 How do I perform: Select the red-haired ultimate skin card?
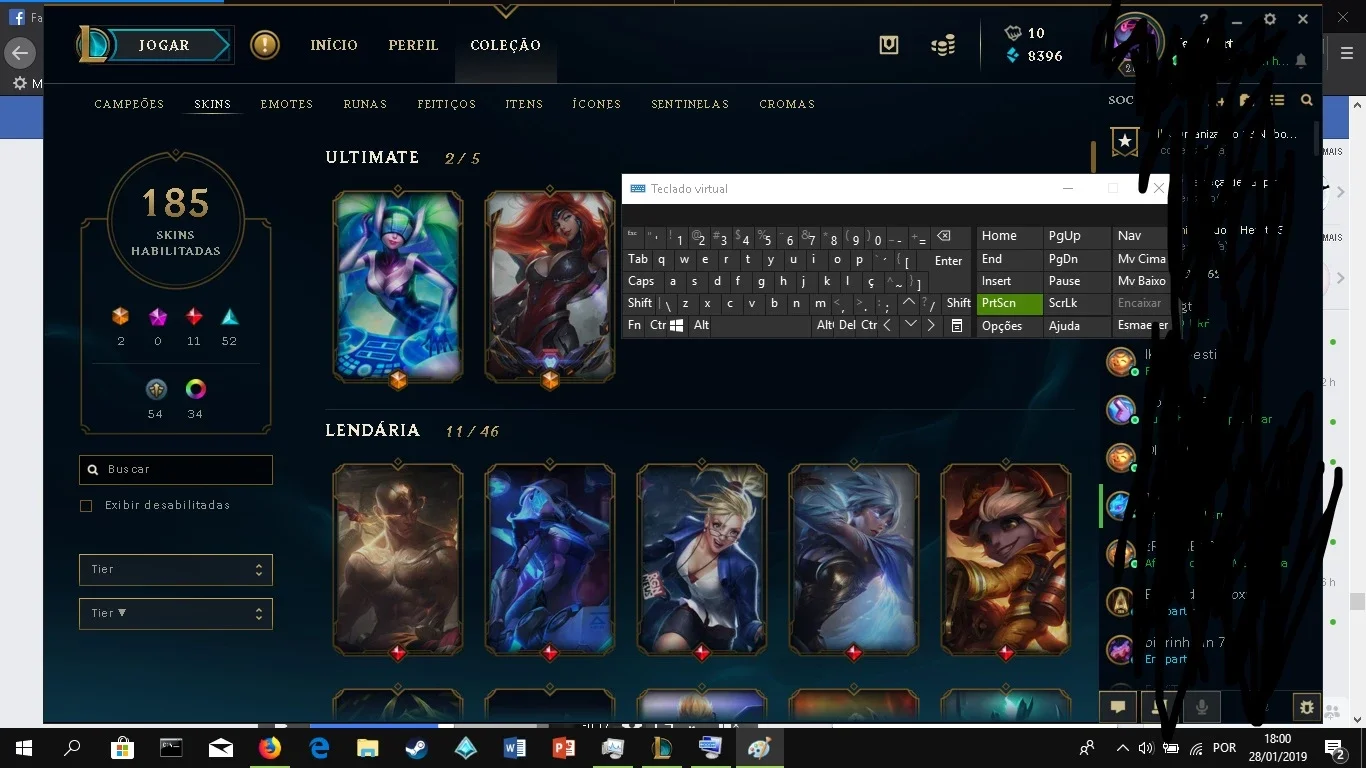click(x=550, y=287)
